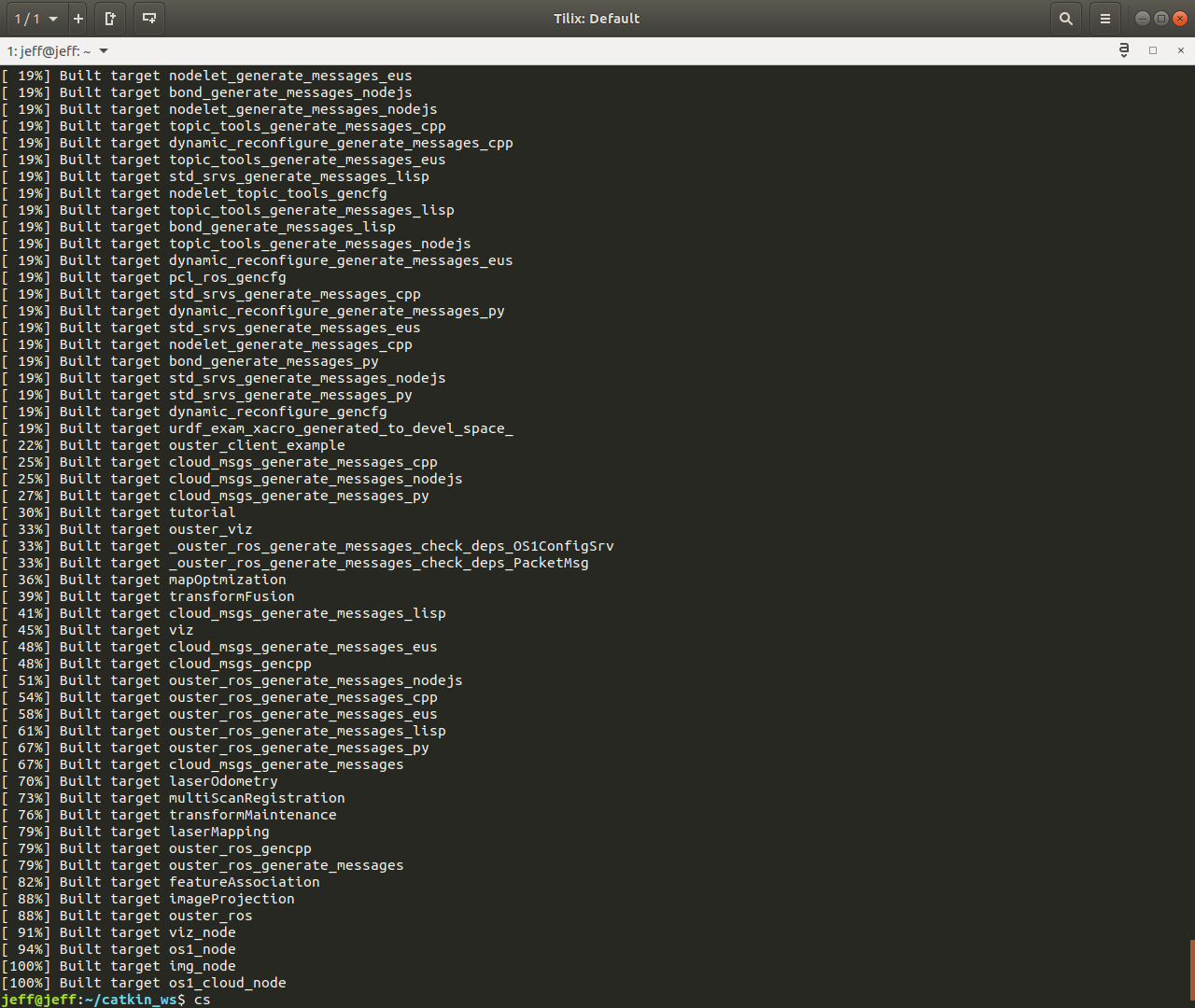This screenshot has width=1195, height=1008.
Task: Click 'Built target topic_tools_generate_messages_nodejs' line
Action: [236, 244]
